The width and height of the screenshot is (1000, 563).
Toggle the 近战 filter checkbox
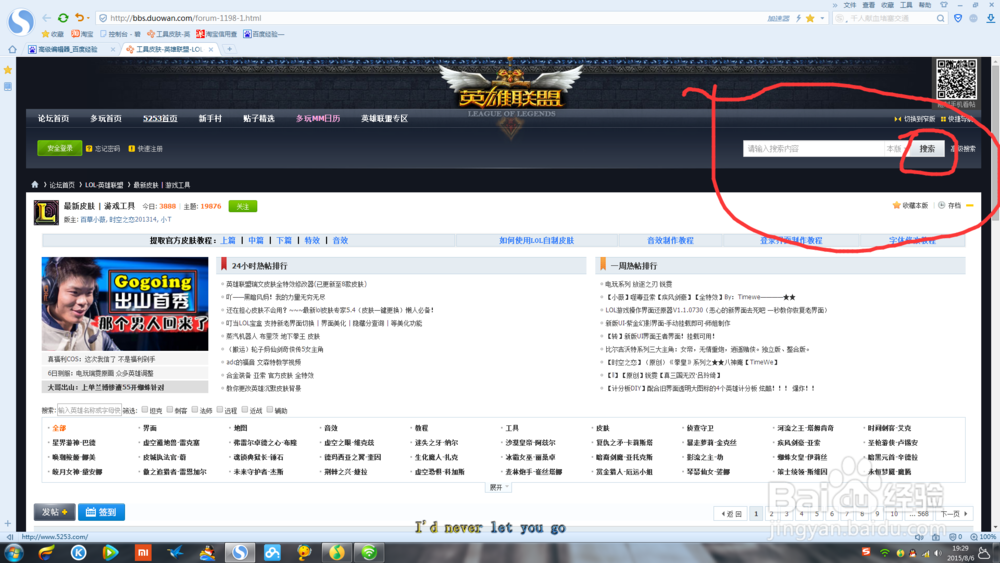pyautogui.click(x=244, y=410)
